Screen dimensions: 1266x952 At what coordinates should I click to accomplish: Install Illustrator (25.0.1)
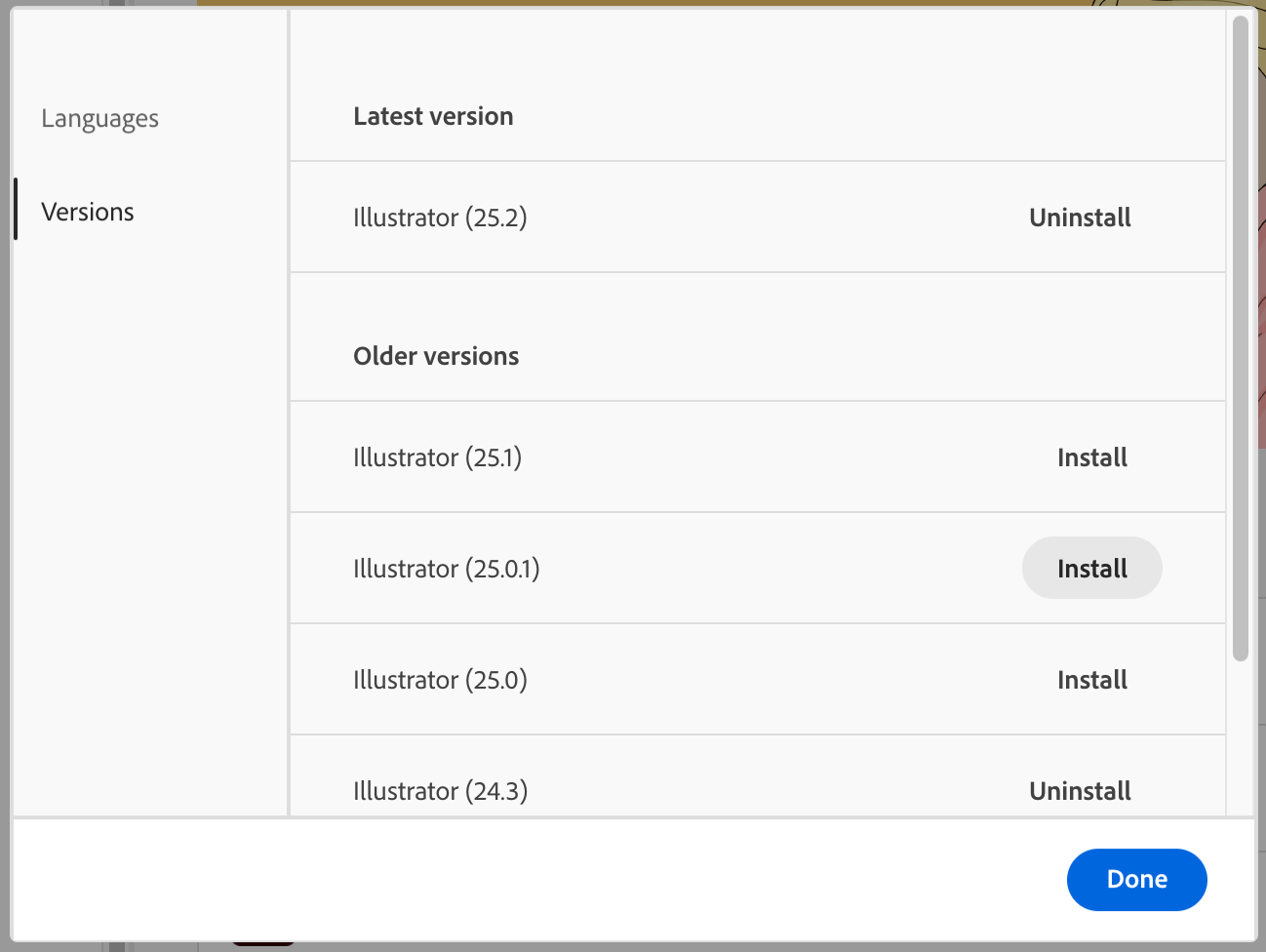[1092, 568]
